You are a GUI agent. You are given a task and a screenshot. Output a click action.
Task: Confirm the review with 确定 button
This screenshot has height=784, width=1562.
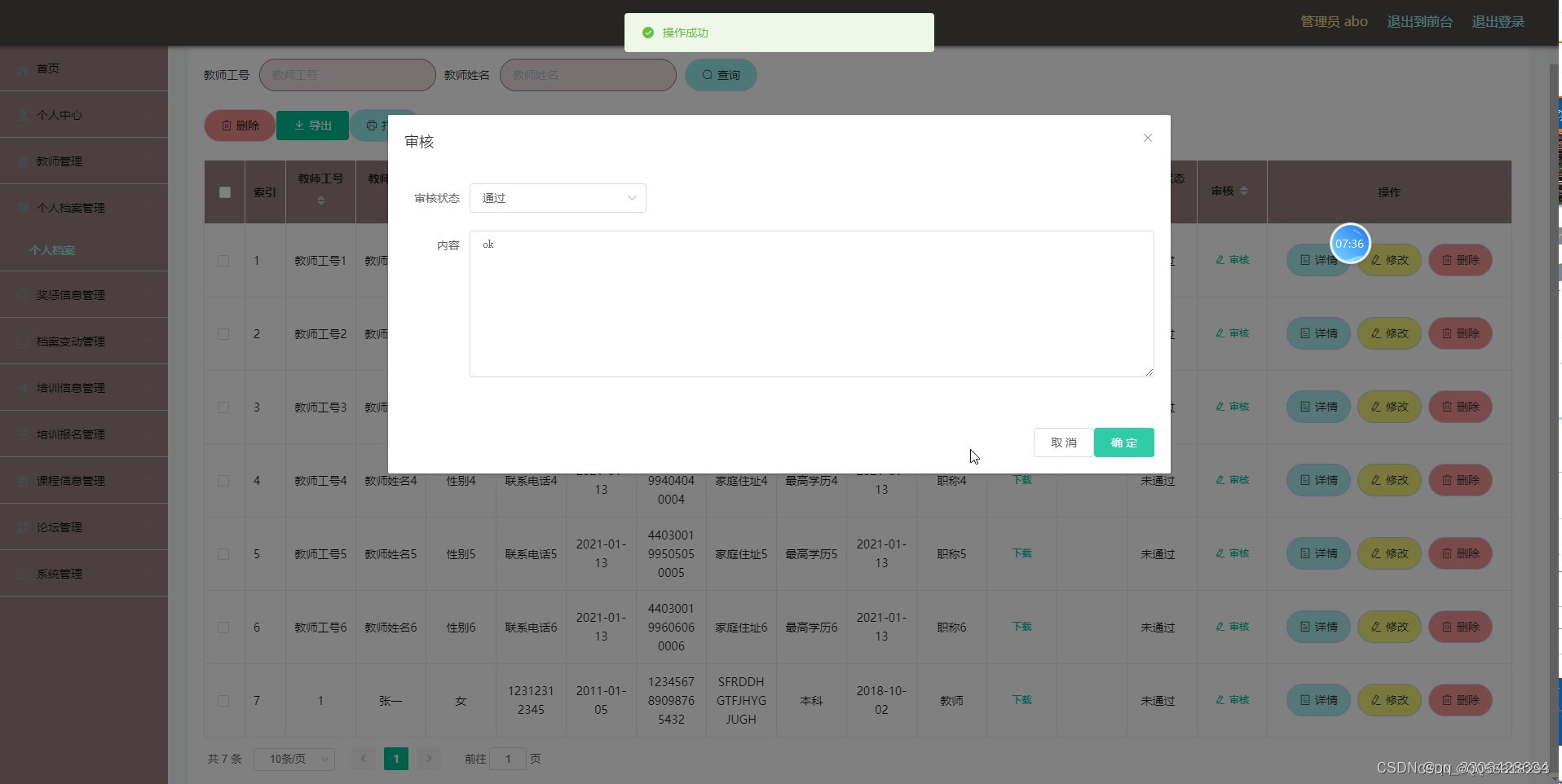[x=1123, y=443]
